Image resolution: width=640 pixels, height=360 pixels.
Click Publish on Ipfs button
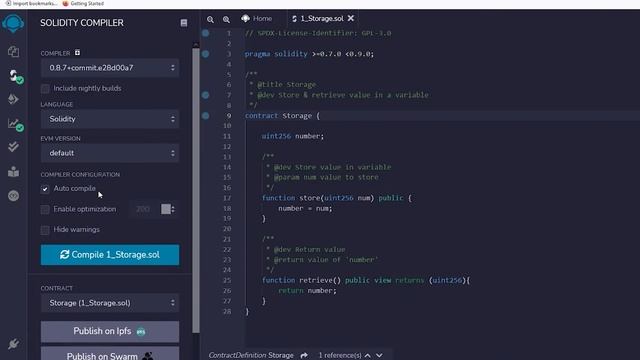[x=110, y=331]
